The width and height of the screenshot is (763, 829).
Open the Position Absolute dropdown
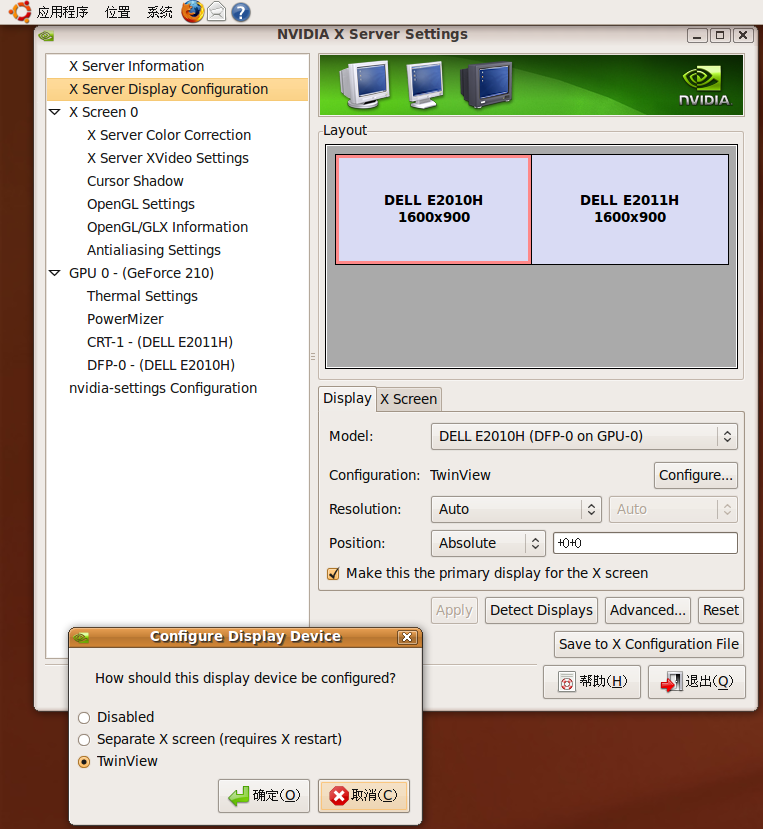[488, 543]
